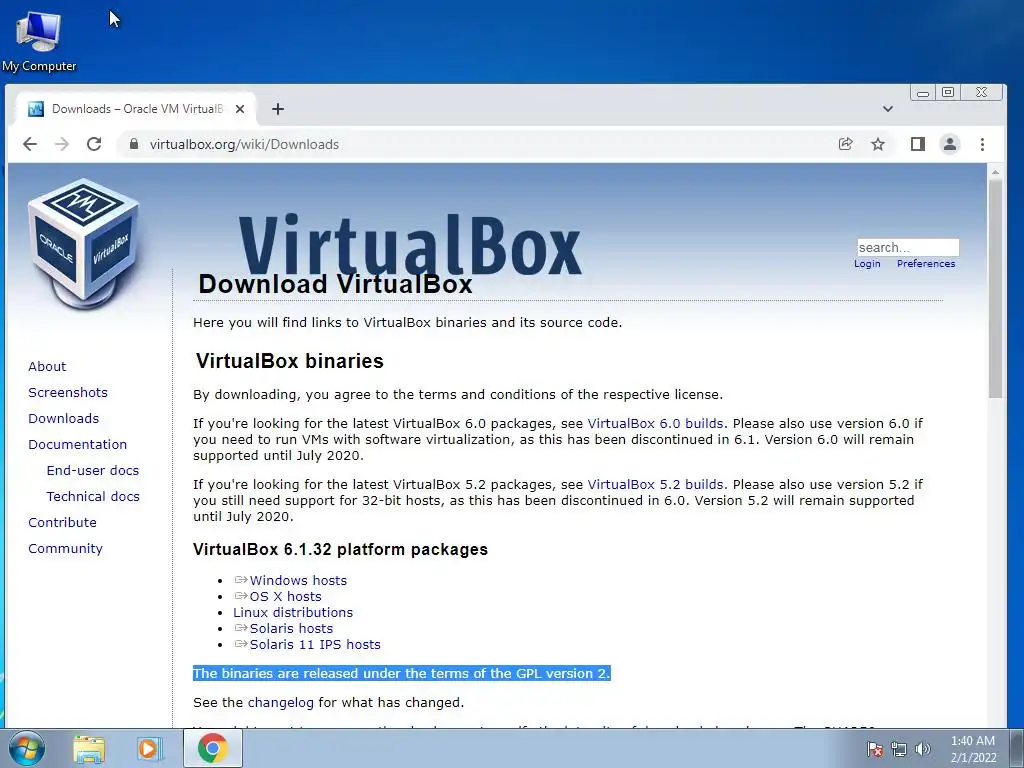Open the Chrome profile avatar menu
This screenshot has height=768, width=1024.
tap(950, 144)
